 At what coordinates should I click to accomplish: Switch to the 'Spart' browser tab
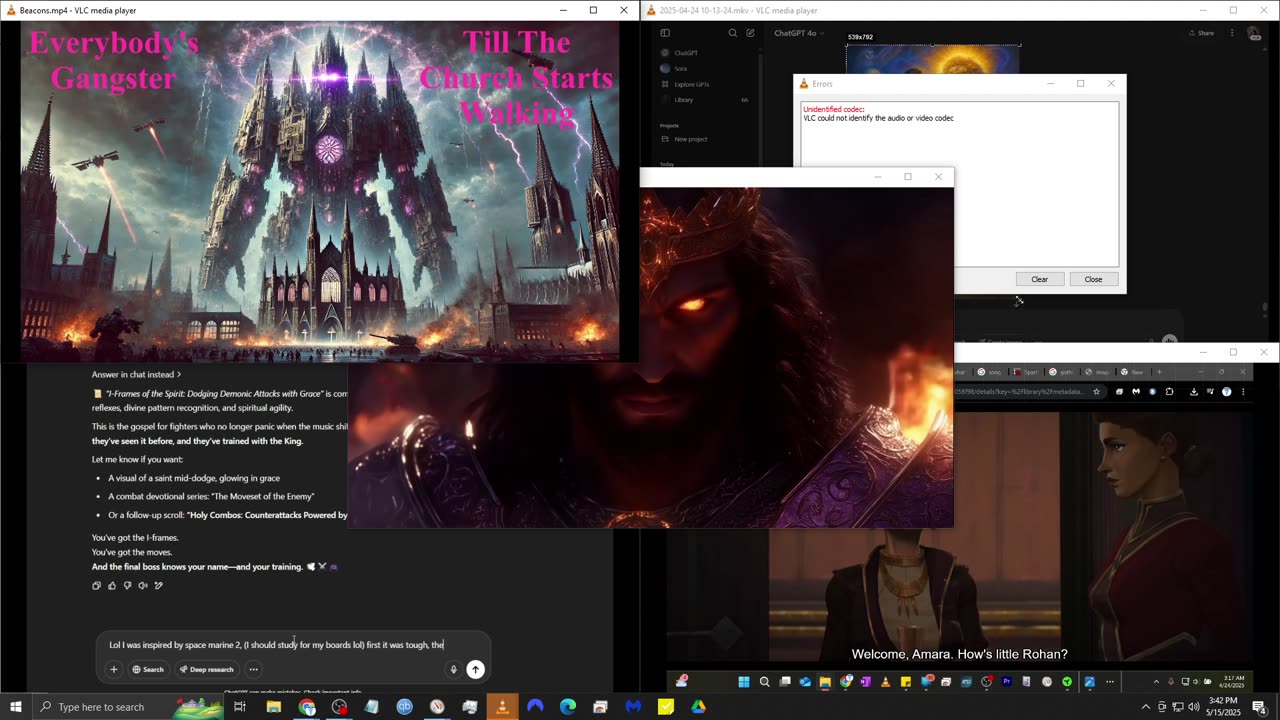(1026, 372)
